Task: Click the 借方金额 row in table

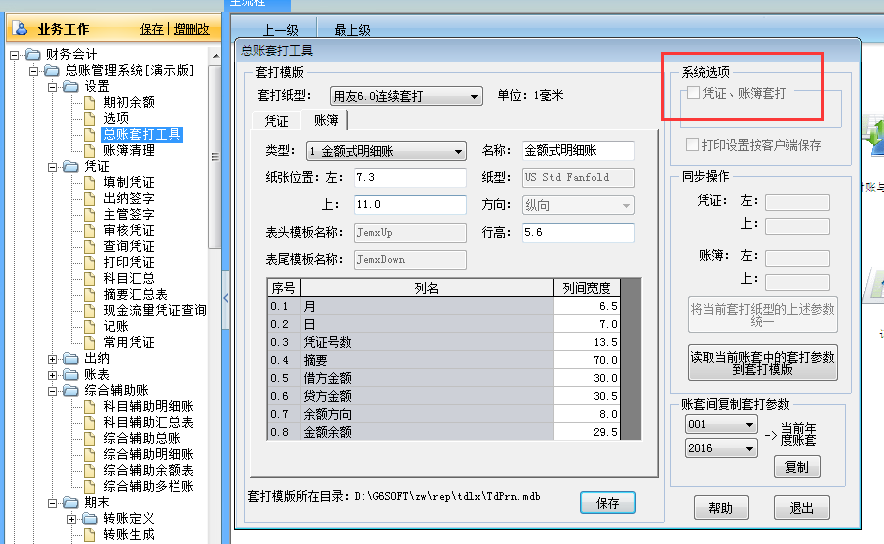Action: (444, 378)
